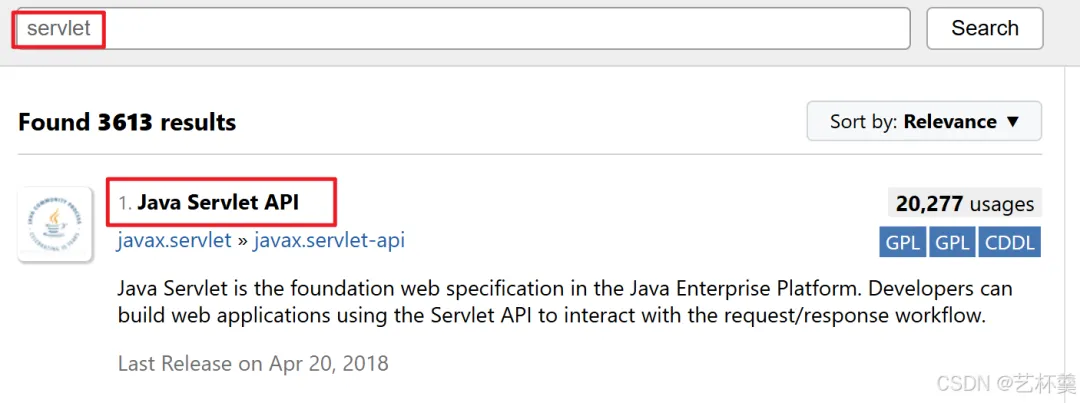Screen dimensions: 1080x403
Task: Click the Last Release on Apr 20, 2018 text
Action: (x=253, y=363)
